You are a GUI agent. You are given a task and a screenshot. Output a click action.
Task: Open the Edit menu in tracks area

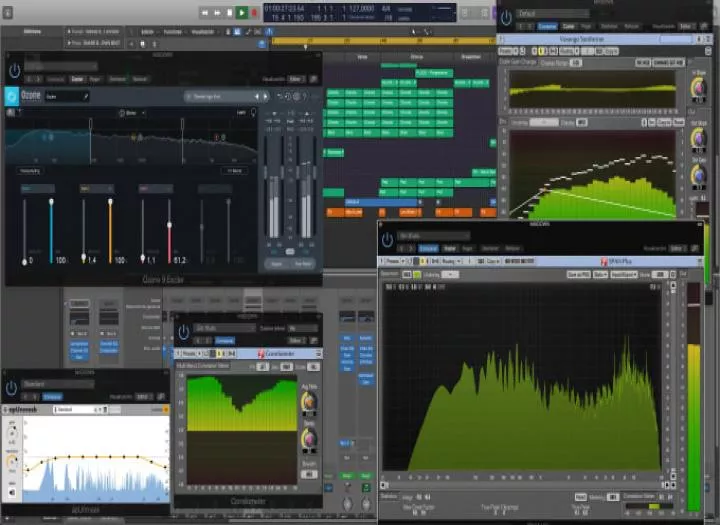click(x=147, y=32)
